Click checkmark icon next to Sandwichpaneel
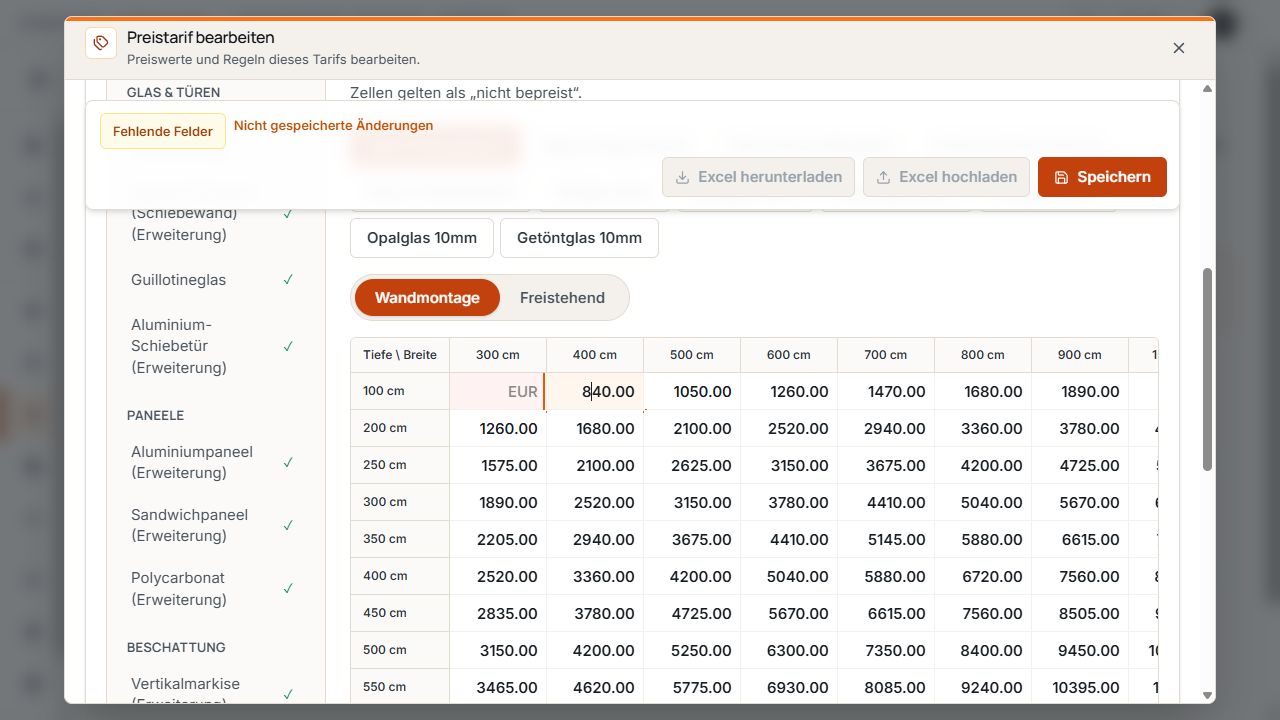The width and height of the screenshot is (1280, 720). (288, 525)
